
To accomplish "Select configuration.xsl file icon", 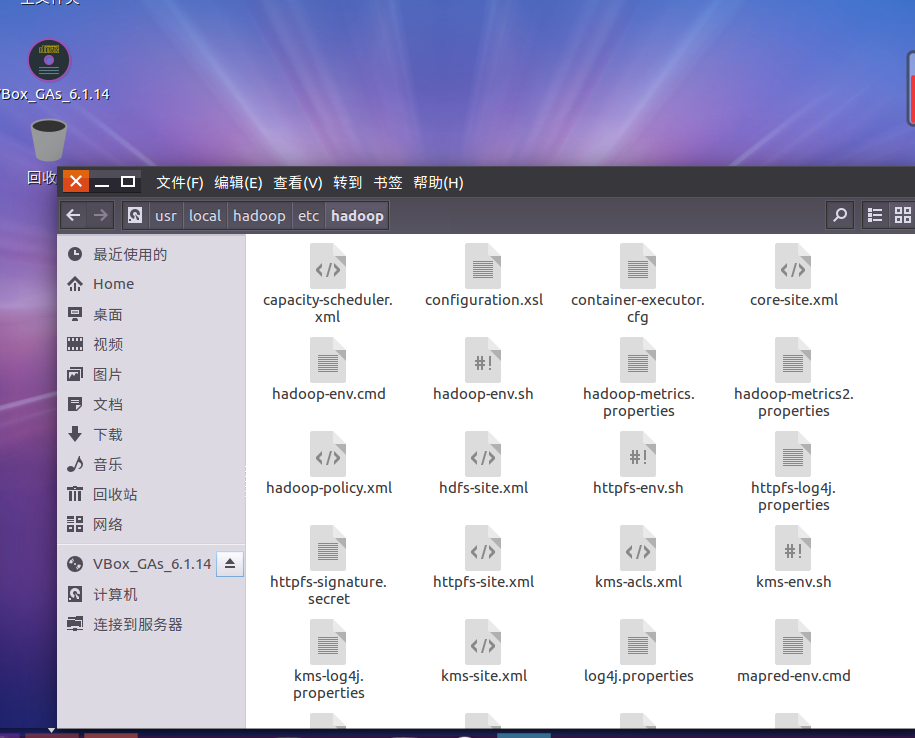I will click(x=483, y=266).
